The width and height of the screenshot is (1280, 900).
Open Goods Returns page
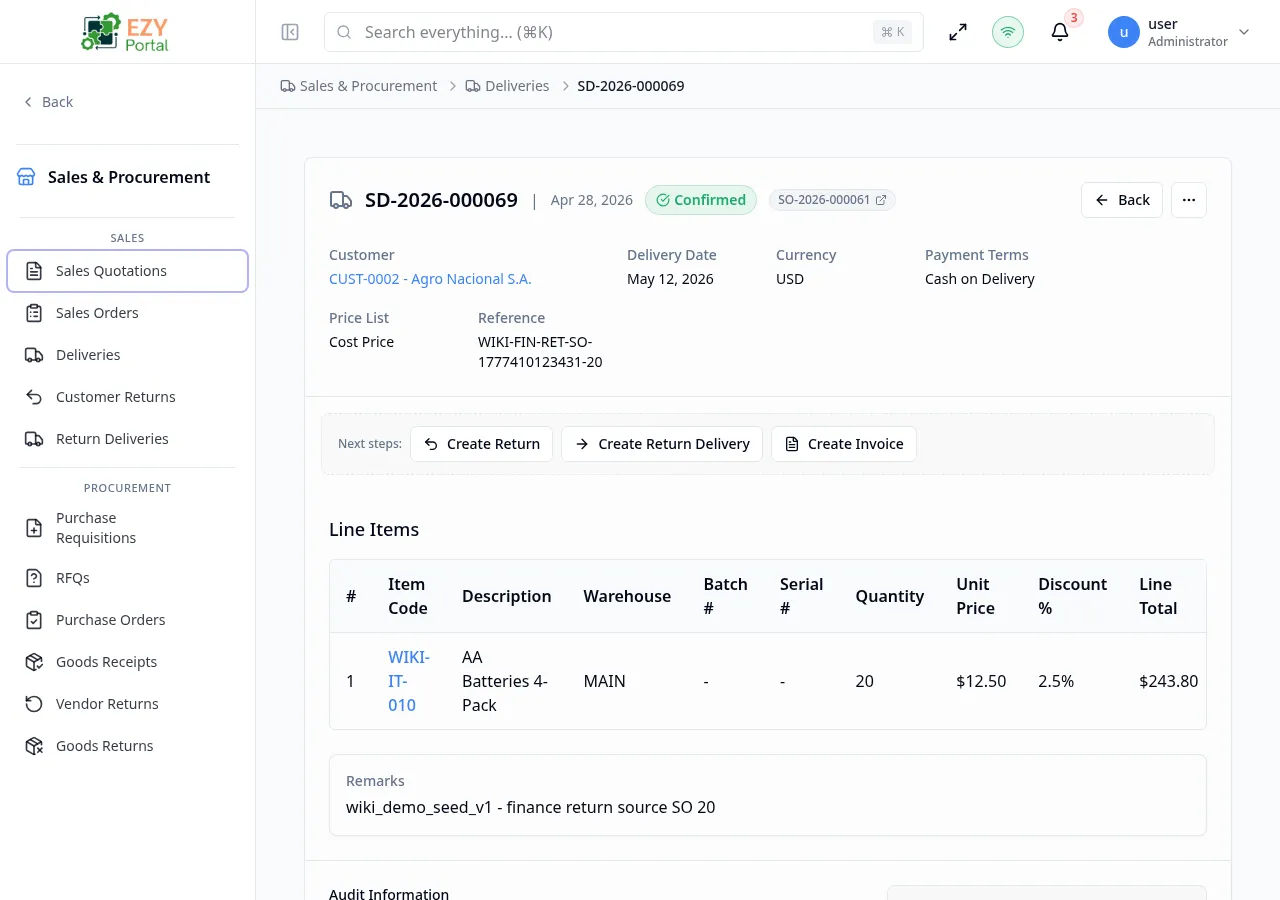pyautogui.click(x=127, y=746)
